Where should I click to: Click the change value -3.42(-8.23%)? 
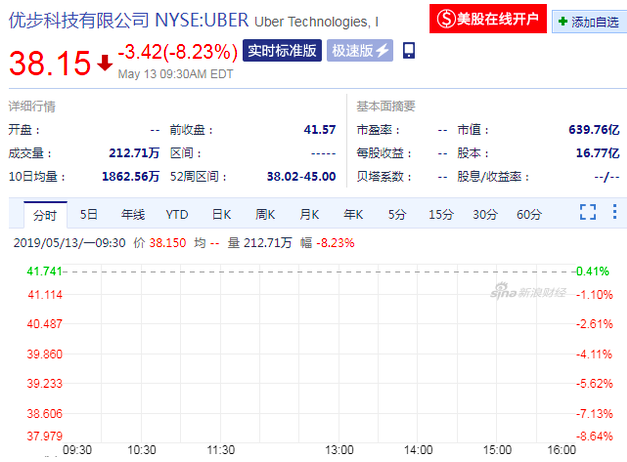[x=178, y=52]
